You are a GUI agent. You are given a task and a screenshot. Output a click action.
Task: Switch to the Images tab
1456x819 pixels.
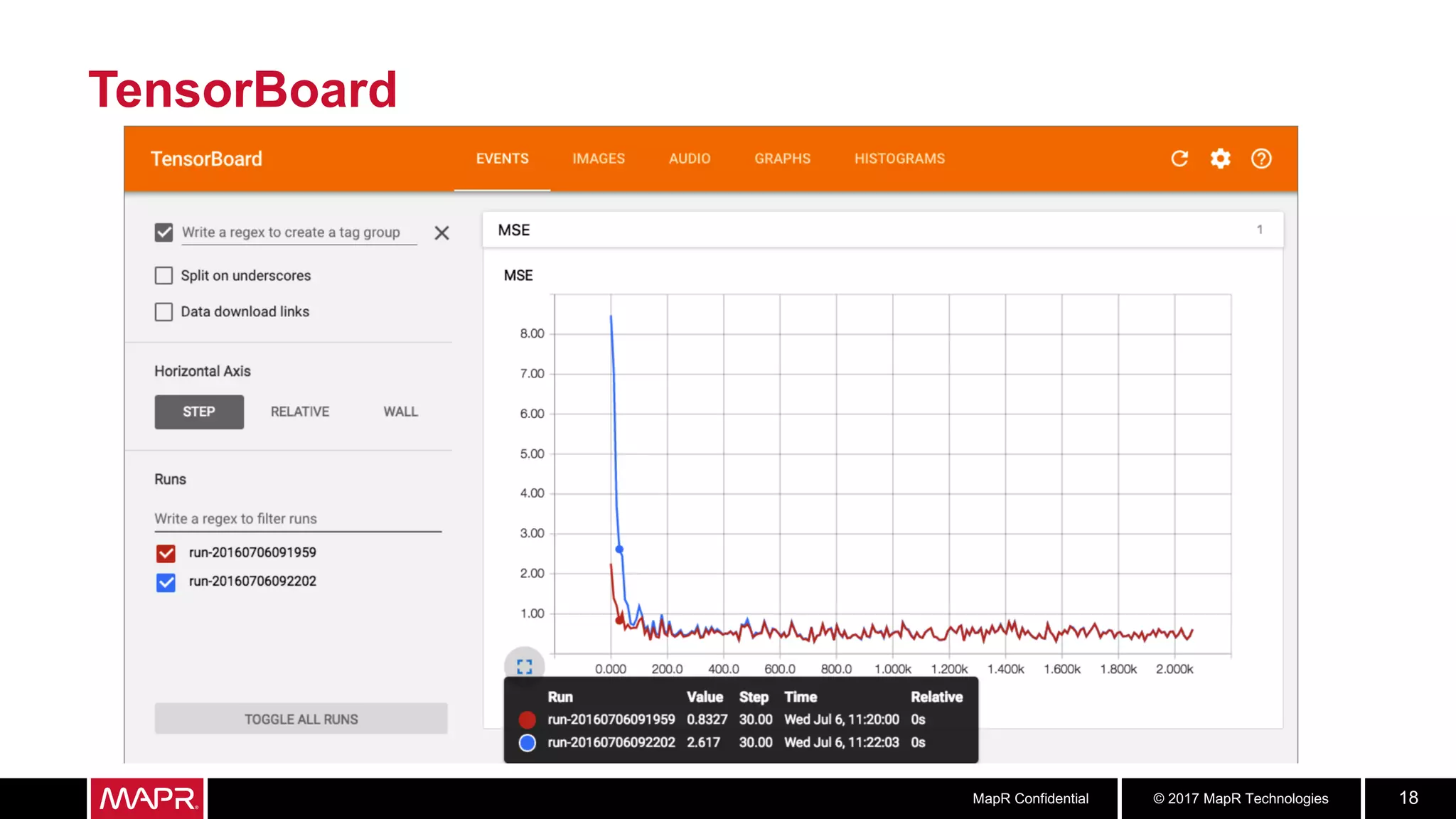599,159
